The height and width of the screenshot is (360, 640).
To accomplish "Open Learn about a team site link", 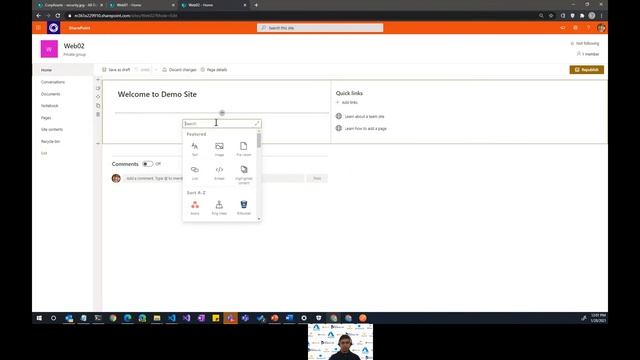I will pos(364,116).
